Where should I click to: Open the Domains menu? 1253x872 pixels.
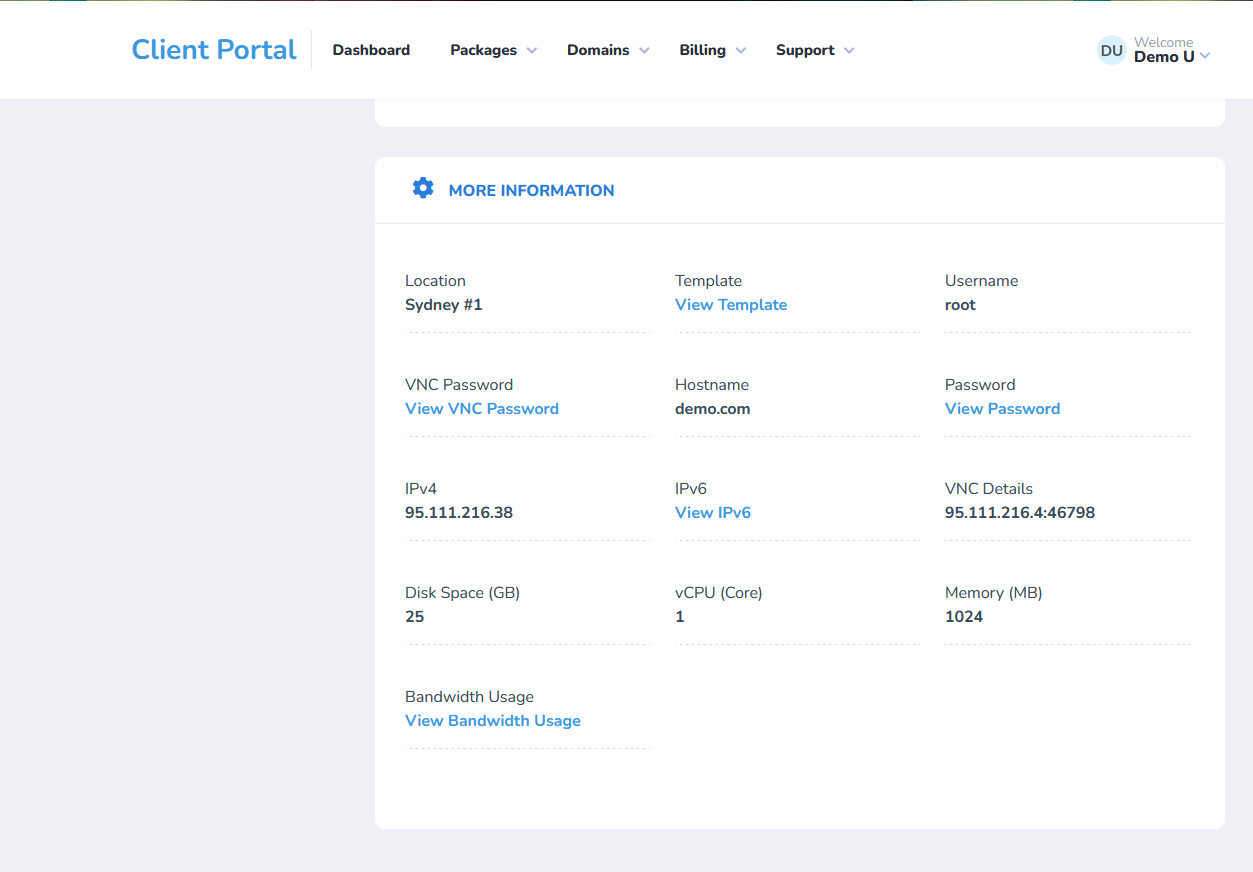pos(598,50)
